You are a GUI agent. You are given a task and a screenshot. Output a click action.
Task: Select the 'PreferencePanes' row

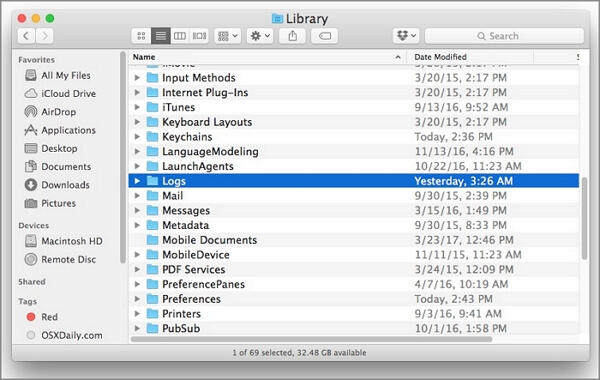[354, 284]
